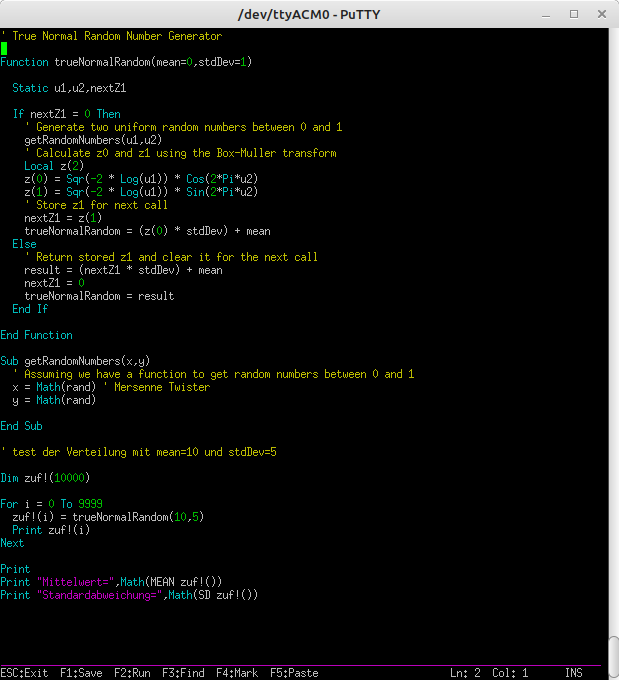Click the 'trueNormalRandom = result' line
The image size is (619, 680).
(x=99, y=296)
